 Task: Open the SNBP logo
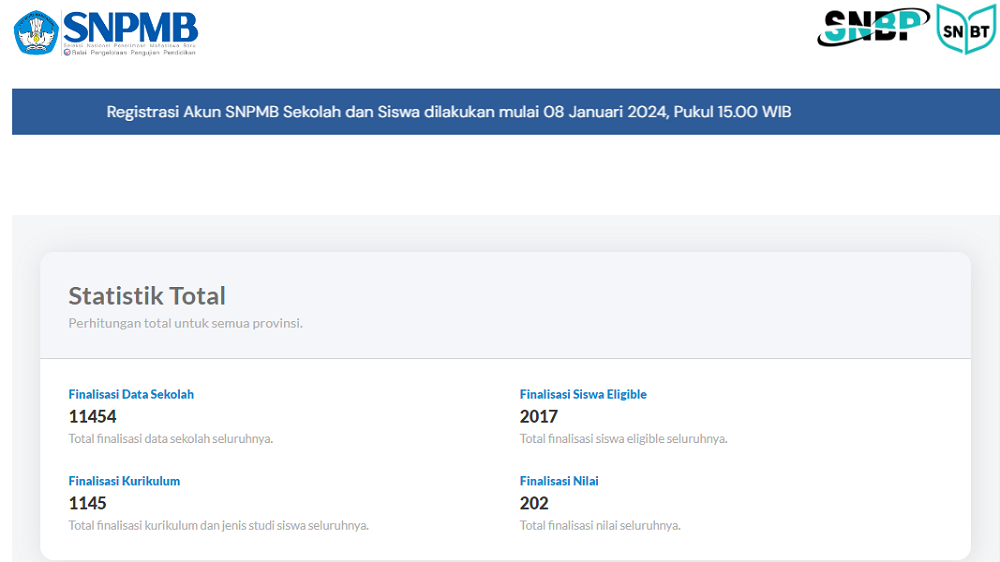click(873, 27)
